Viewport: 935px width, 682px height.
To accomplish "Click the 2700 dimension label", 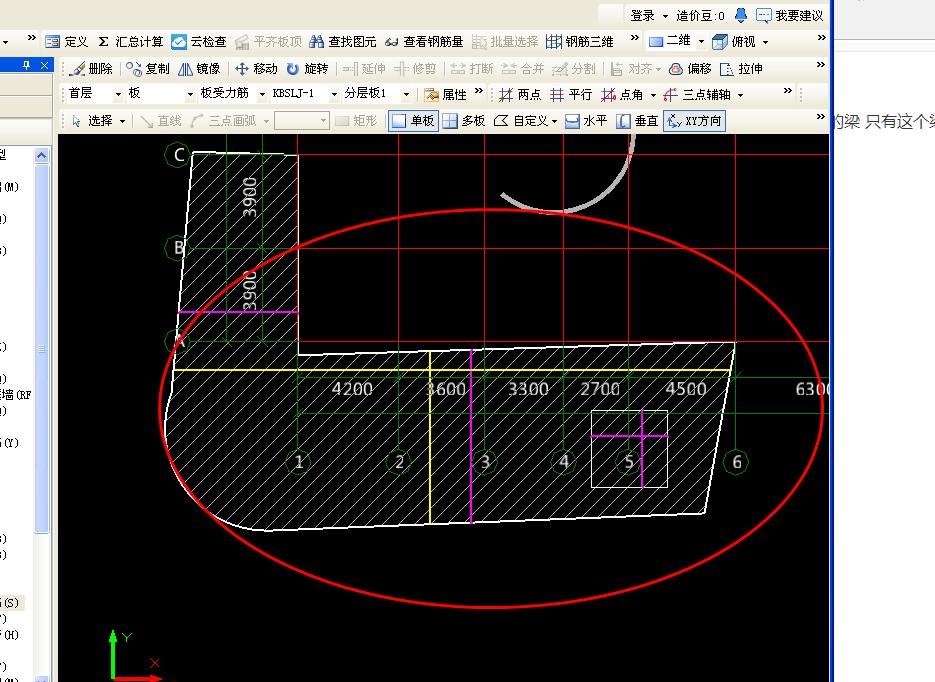I will pyautogui.click(x=600, y=389).
